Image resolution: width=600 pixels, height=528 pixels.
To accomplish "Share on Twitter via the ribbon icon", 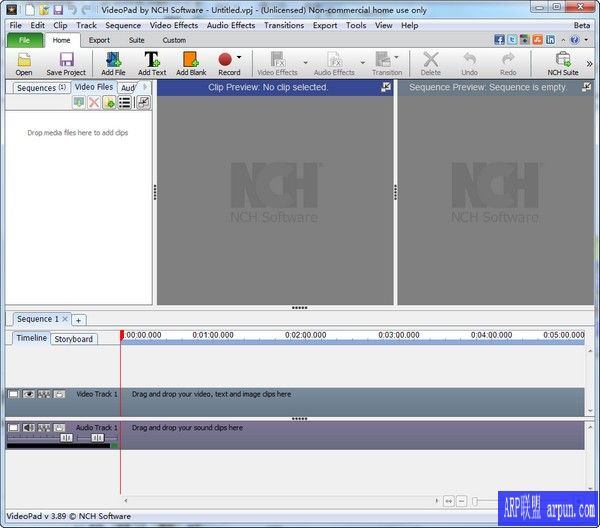I will 512,40.
